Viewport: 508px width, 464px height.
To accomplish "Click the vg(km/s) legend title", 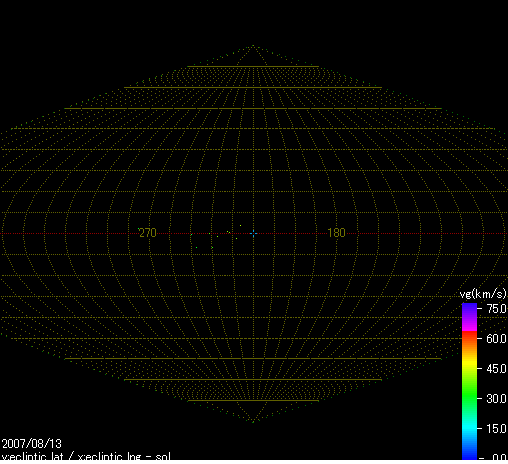I will pyautogui.click(x=483, y=294).
